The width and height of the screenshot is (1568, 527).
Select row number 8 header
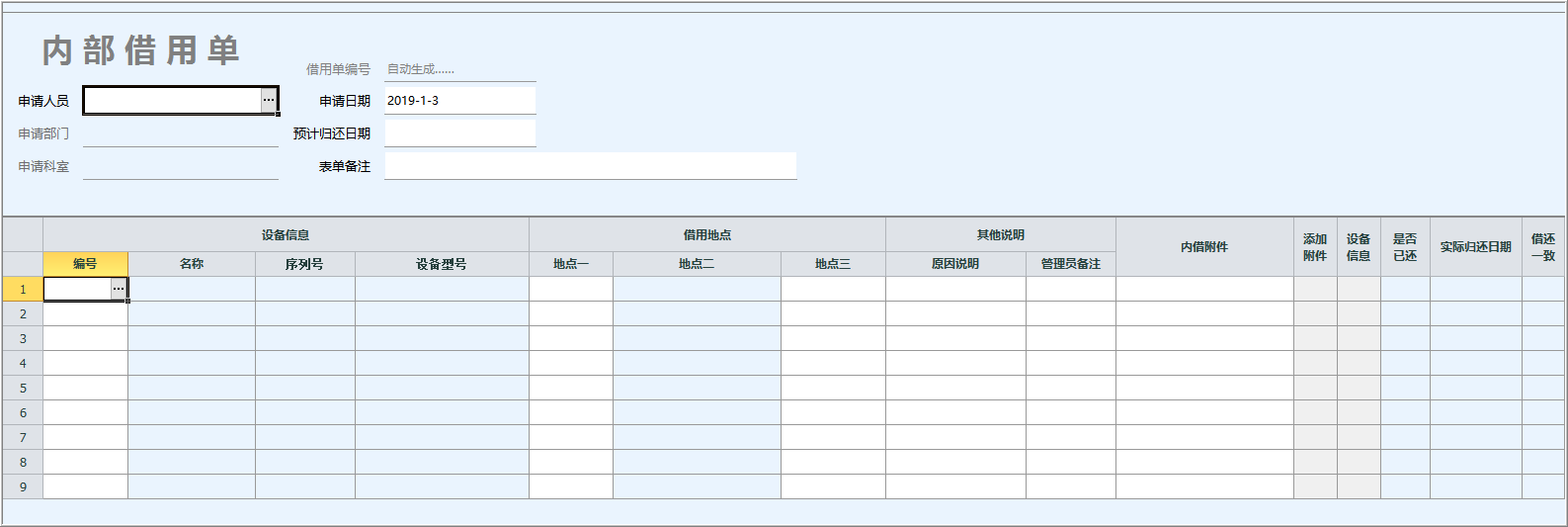[x=23, y=462]
